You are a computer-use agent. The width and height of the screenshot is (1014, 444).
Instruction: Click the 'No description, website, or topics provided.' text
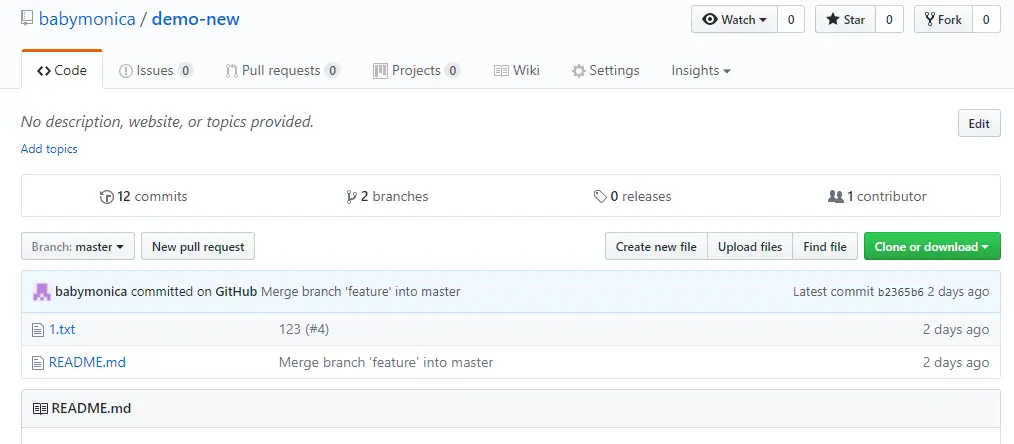coord(167,122)
